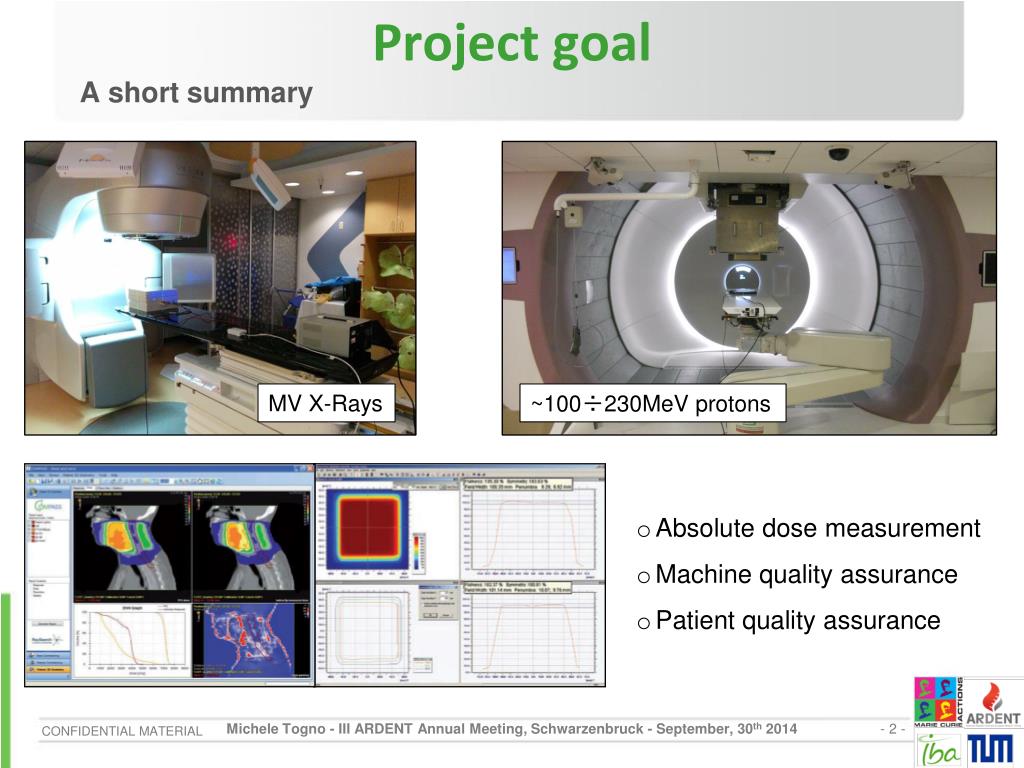The width and height of the screenshot is (1024, 768).
Task: Open the MV X-Rays linac photo
Action: click(x=220, y=288)
